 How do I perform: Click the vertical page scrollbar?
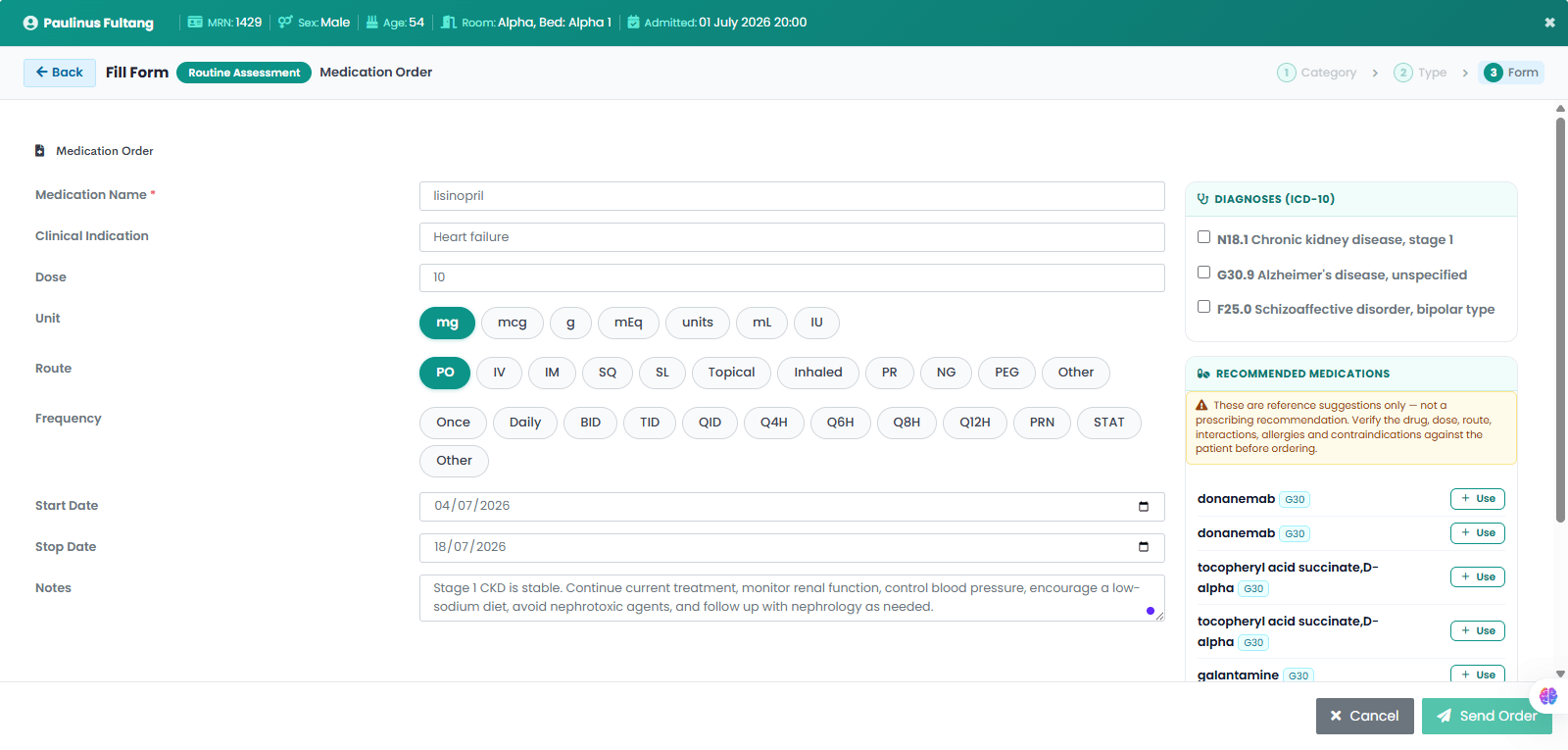click(x=1560, y=320)
